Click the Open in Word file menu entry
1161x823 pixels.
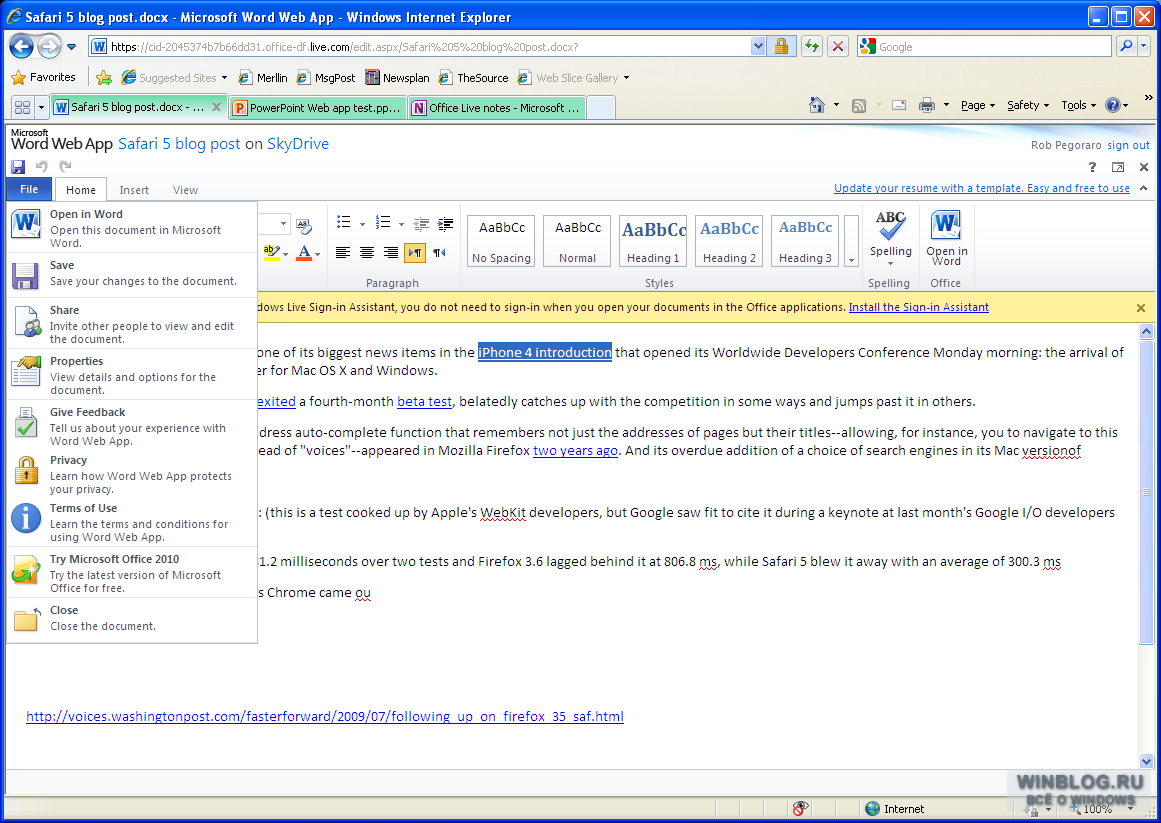(132, 228)
